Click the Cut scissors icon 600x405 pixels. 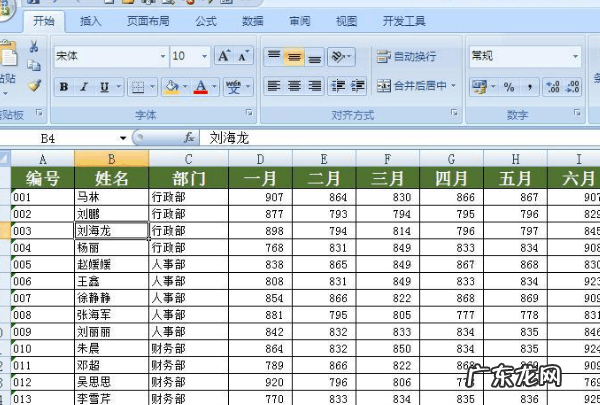point(34,46)
